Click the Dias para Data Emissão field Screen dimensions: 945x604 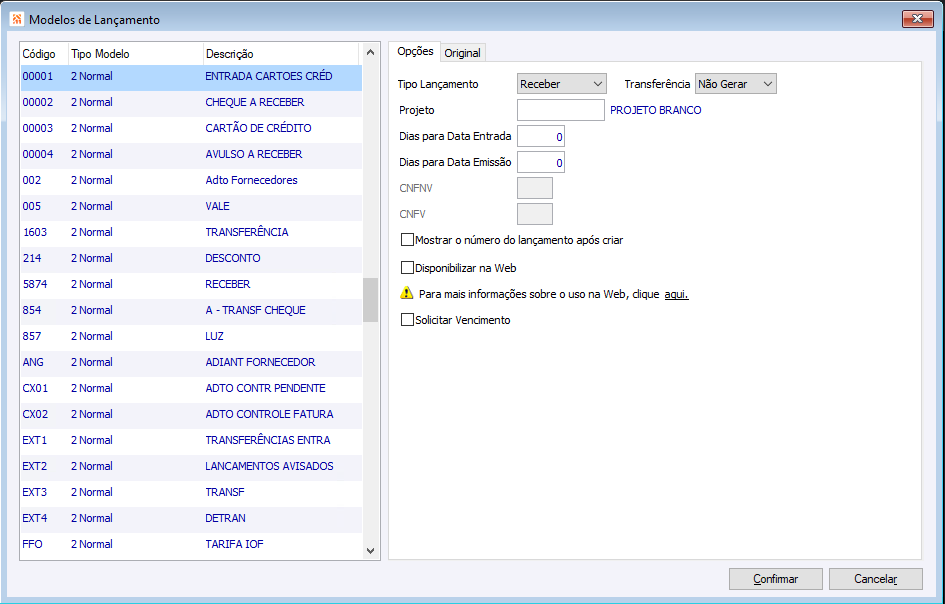pyautogui.click(x=541, y=162)
